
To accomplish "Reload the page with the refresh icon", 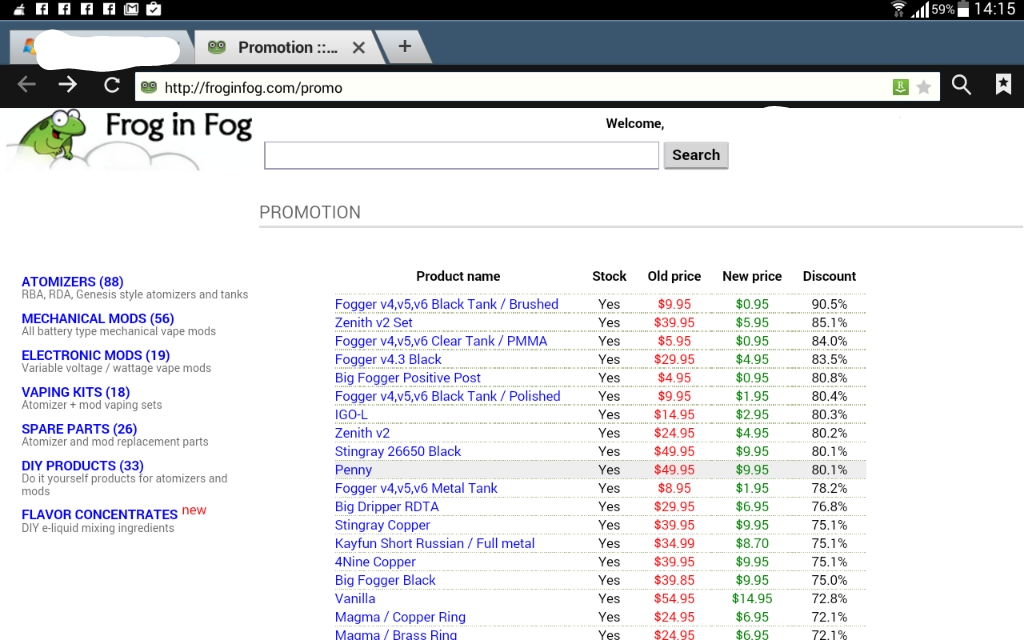I will [x=112, y=85].
